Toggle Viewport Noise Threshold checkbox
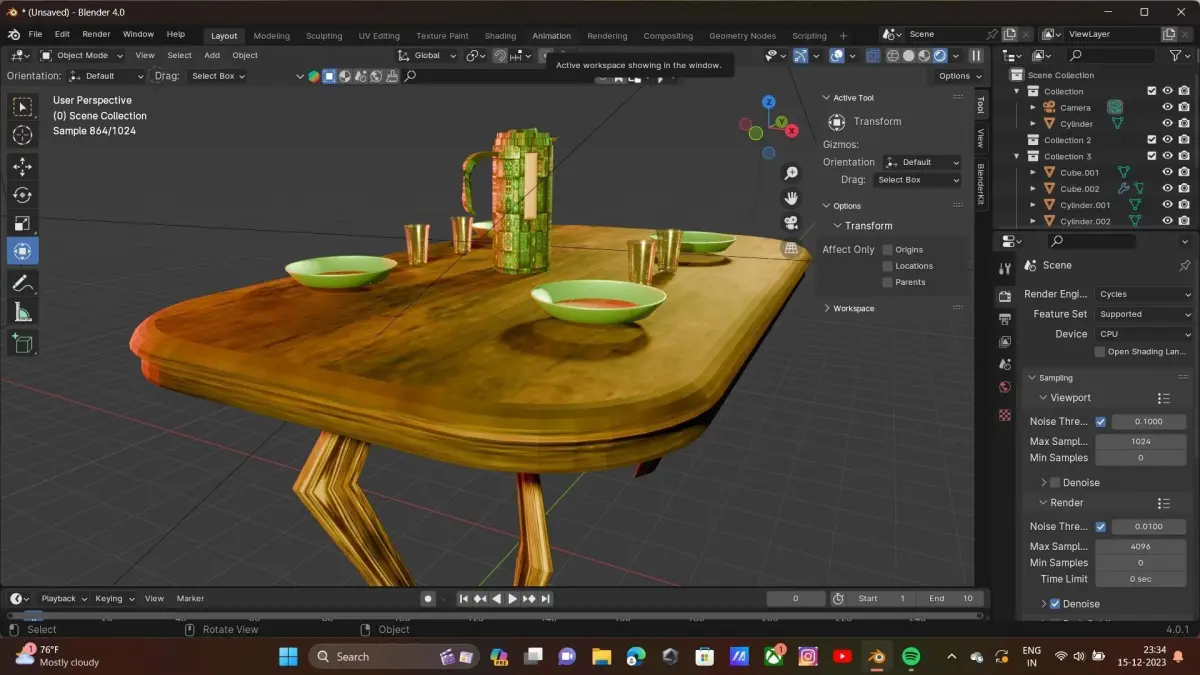Viewport: 1200px width, 675px height. point(1101,422)
